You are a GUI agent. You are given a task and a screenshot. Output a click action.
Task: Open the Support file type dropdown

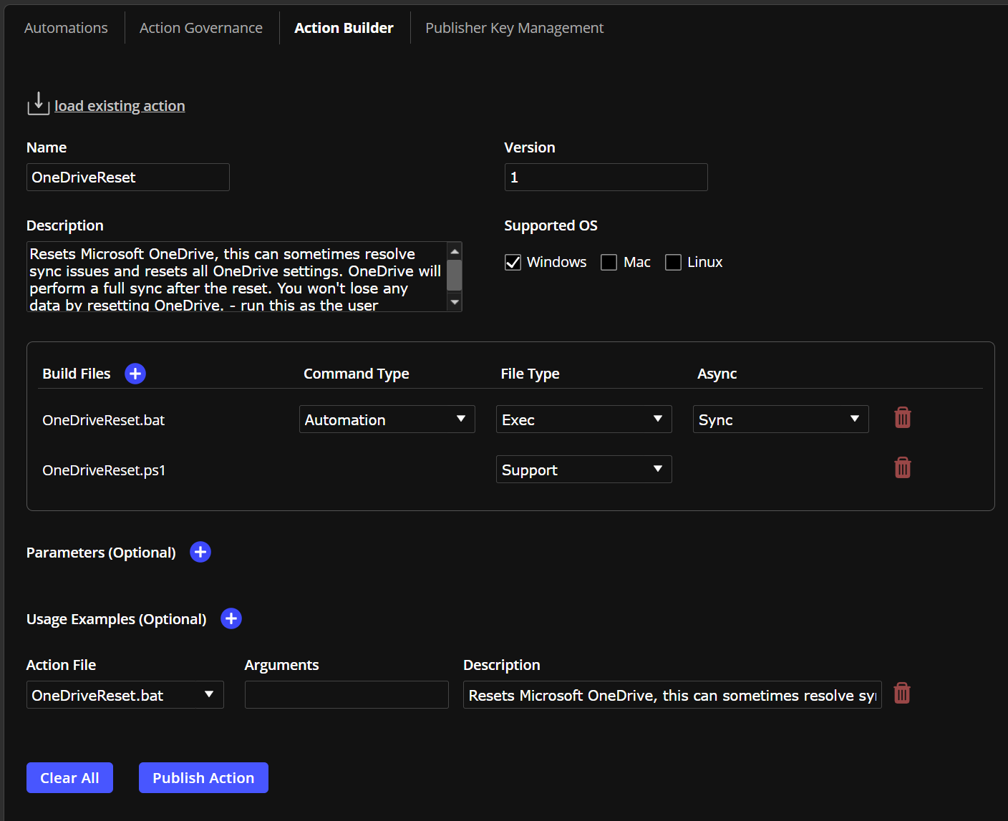click(x=584, y=469)
